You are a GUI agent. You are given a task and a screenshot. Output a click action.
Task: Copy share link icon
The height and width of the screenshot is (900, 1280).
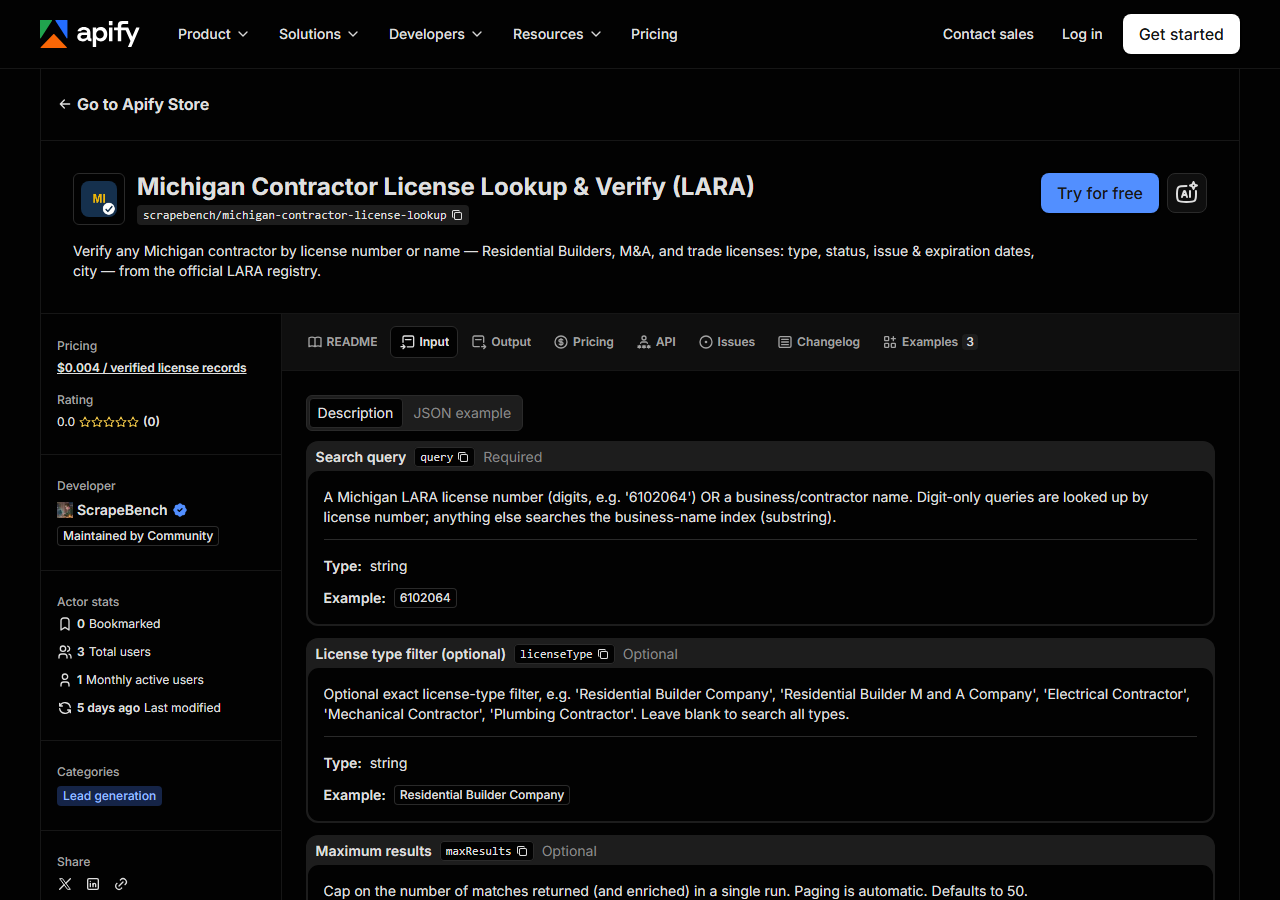121,884
